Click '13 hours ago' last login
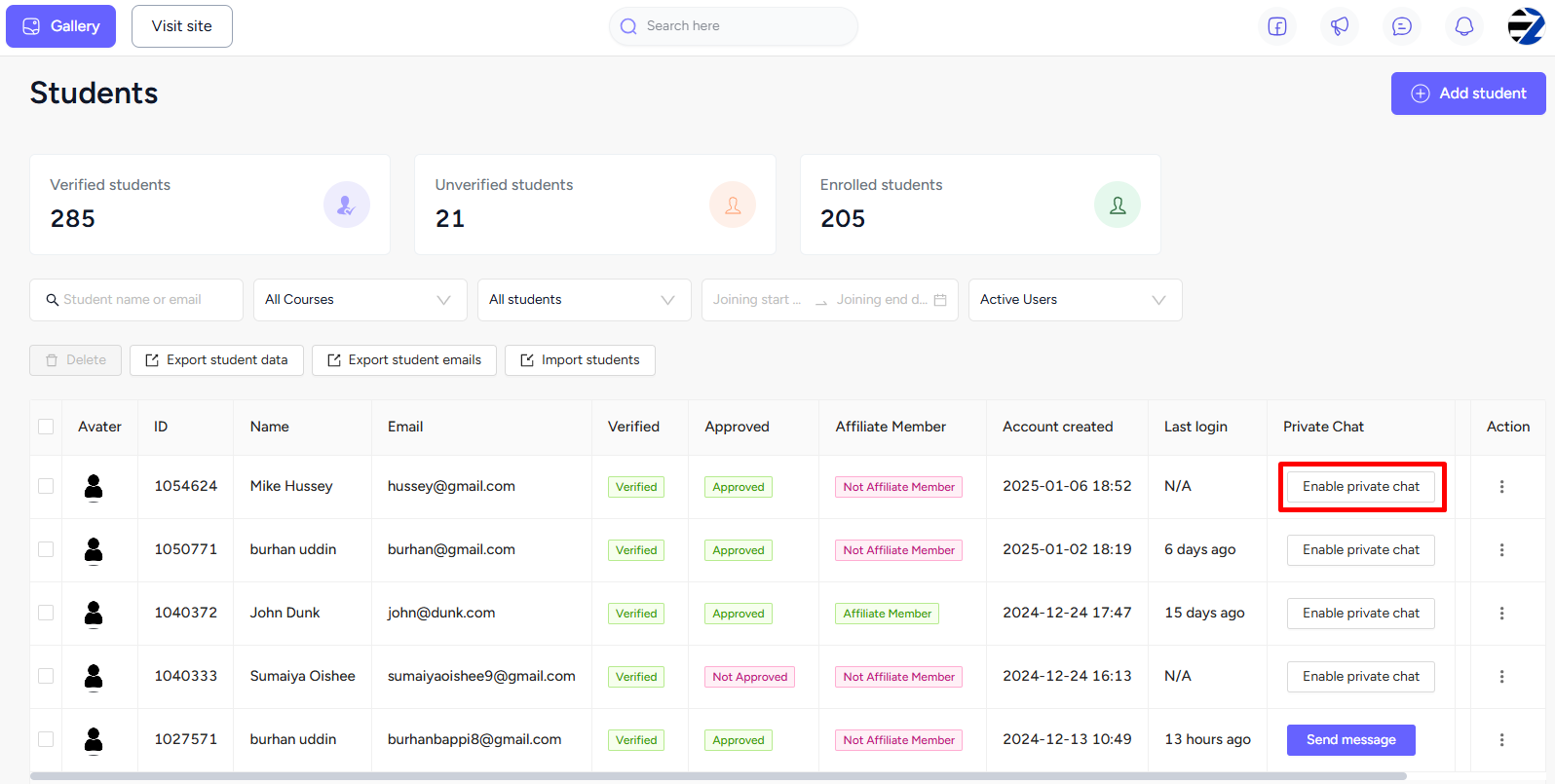The width and height of the screenshot is (1555, 784). 1207,739
